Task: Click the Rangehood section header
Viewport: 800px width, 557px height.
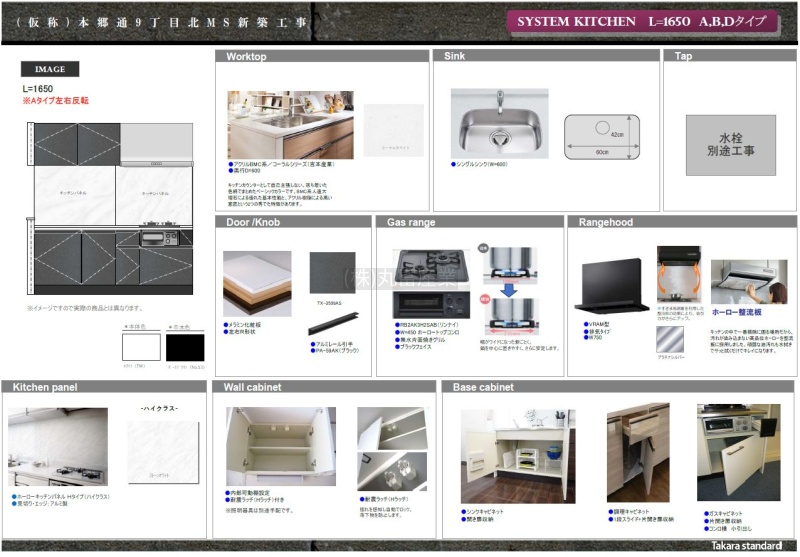Action: click(605, 221)
